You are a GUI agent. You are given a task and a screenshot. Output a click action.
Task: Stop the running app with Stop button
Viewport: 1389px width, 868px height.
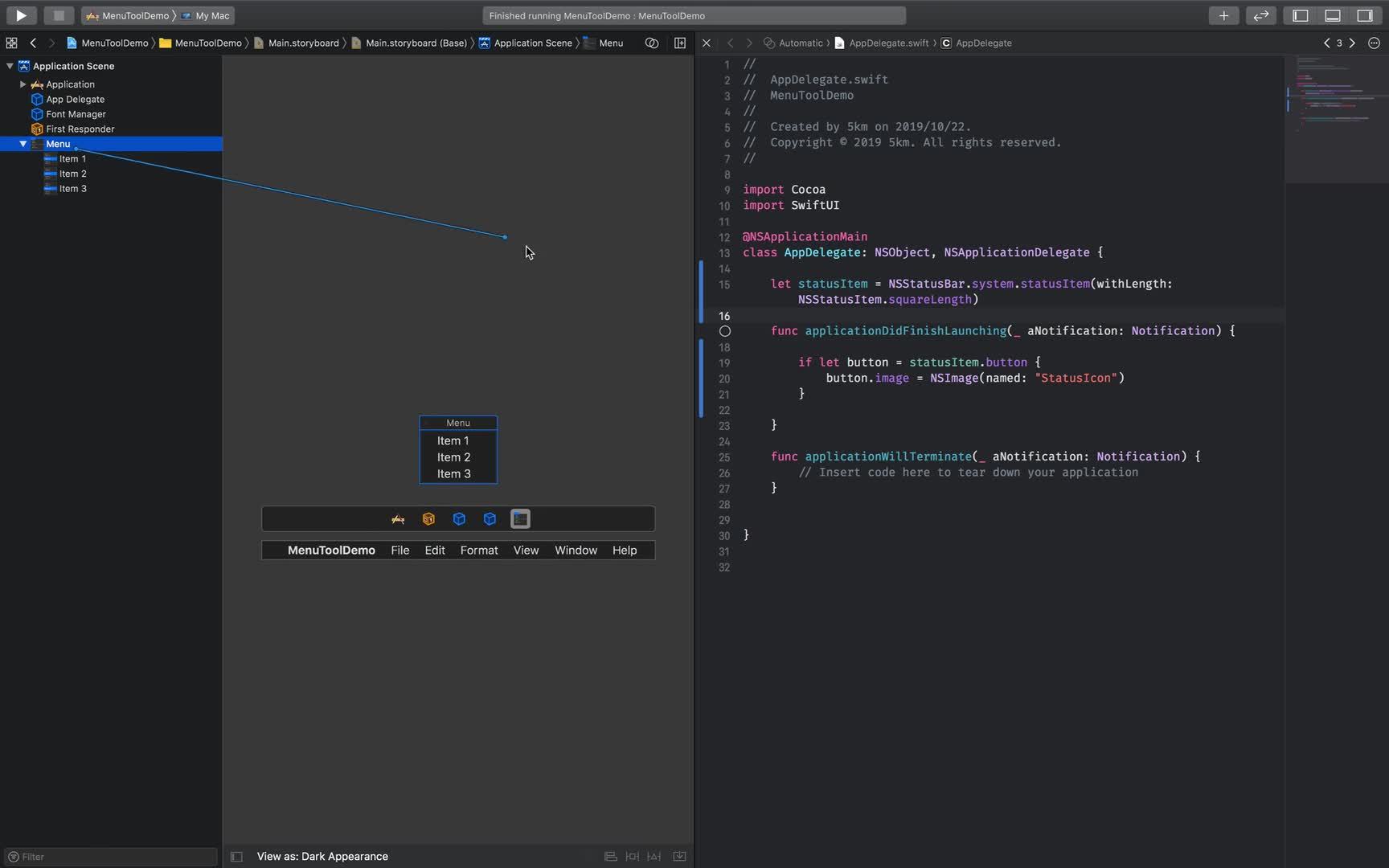(x=58, y=15)
